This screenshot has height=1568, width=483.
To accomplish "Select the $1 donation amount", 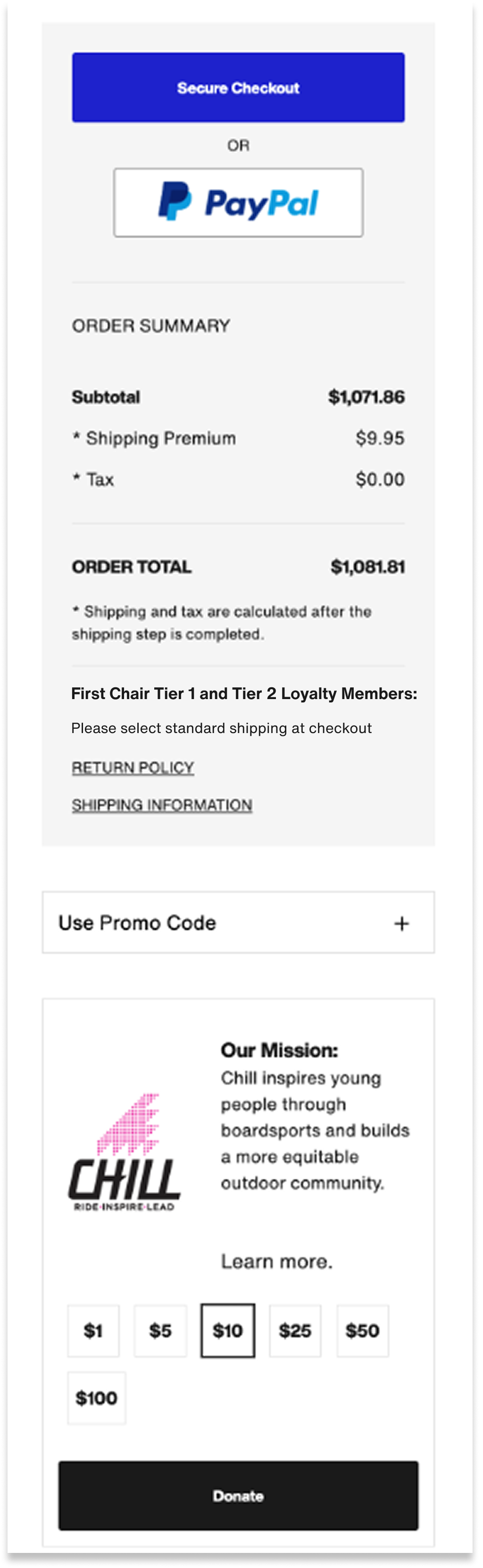I will click(93, 1331).
